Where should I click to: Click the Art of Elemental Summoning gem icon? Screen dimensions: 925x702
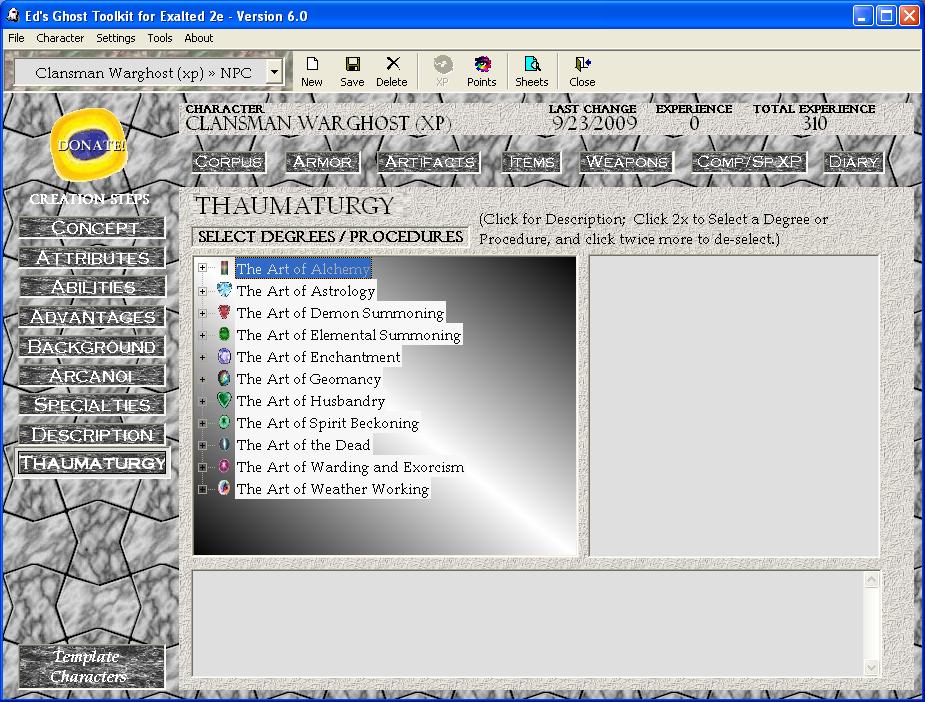[x=224, y=334]
